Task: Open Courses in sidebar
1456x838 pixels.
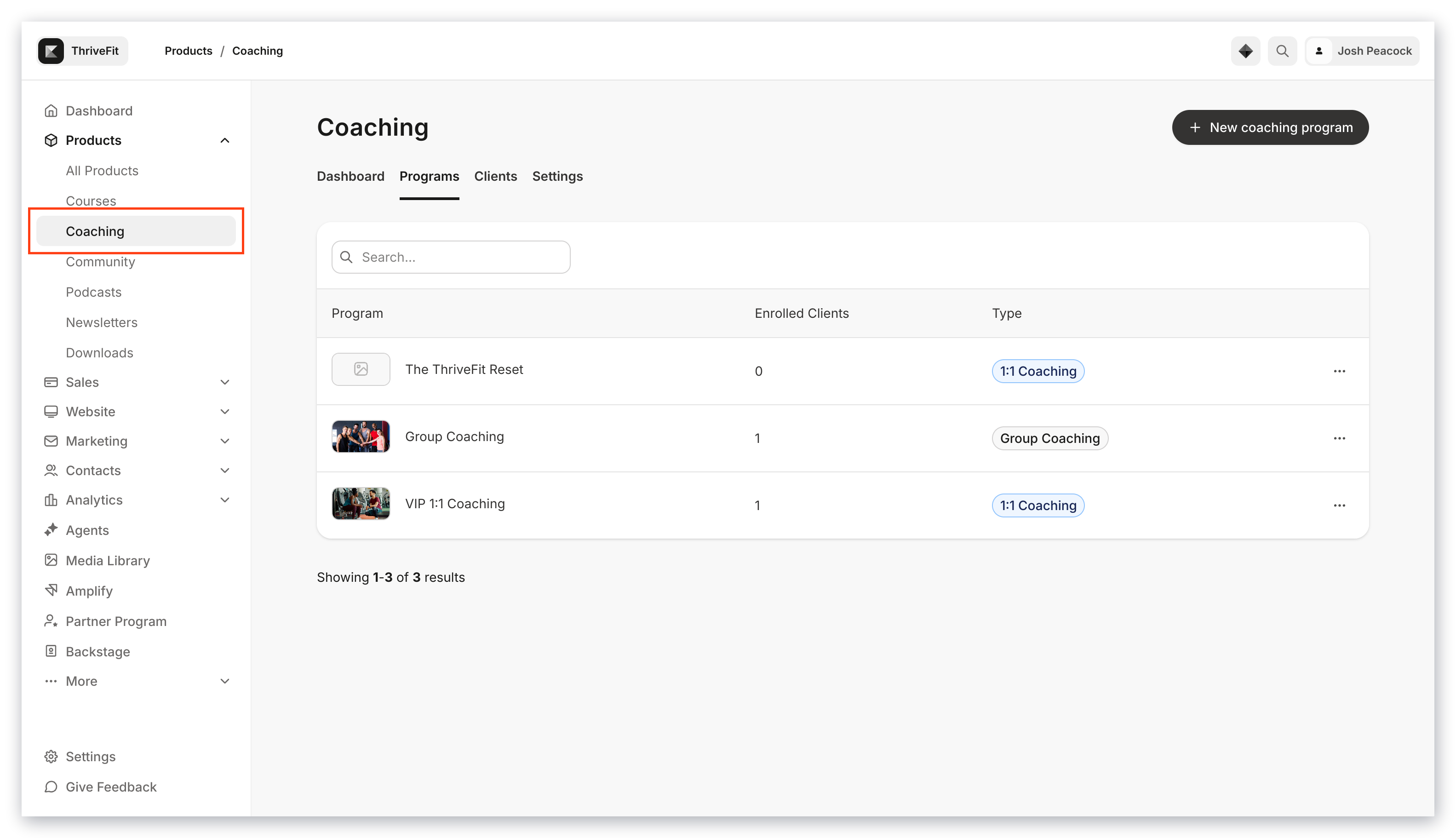Action: [91, 201]
